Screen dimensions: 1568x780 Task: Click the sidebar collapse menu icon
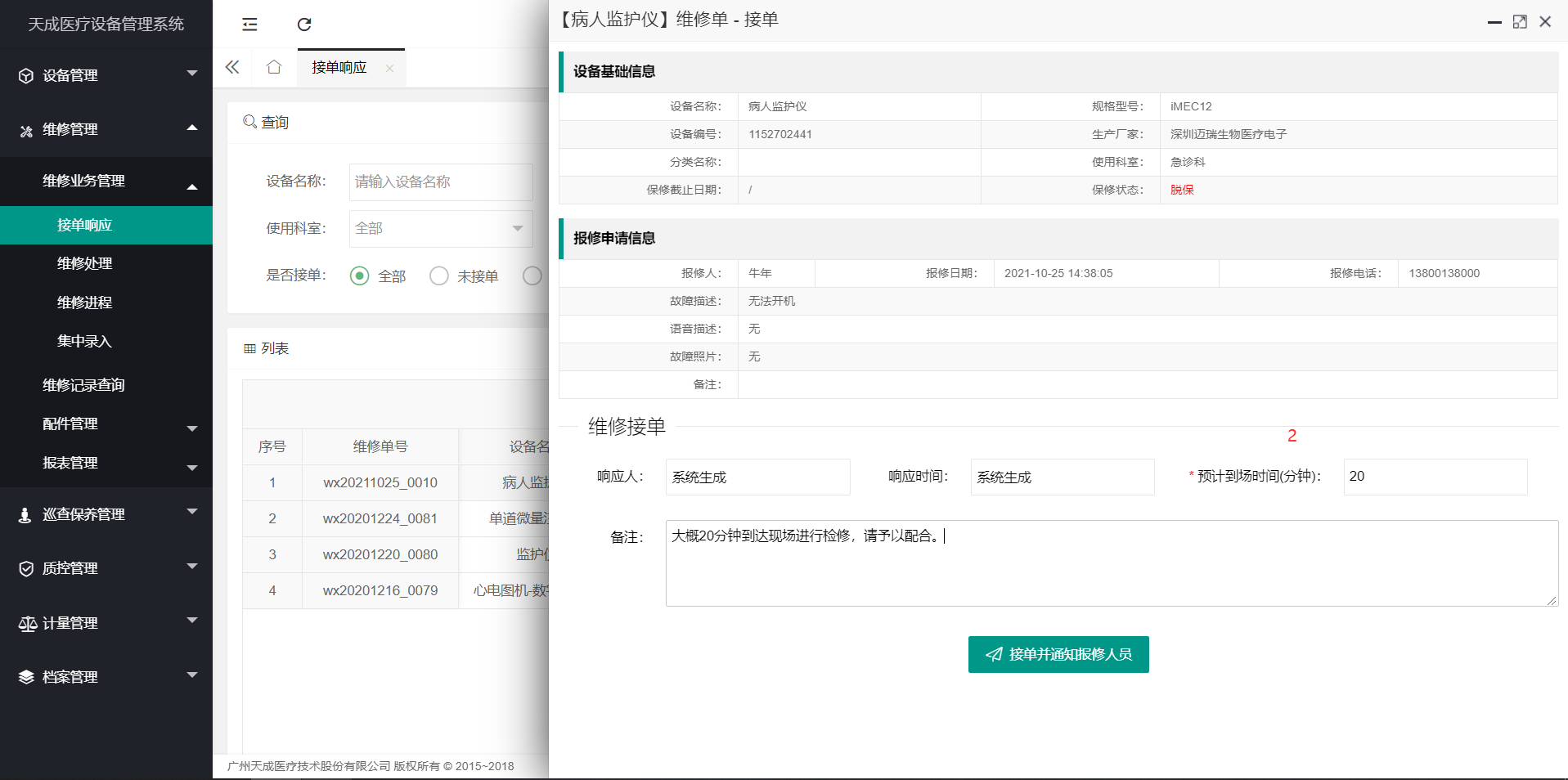click(x=249, y=25)
